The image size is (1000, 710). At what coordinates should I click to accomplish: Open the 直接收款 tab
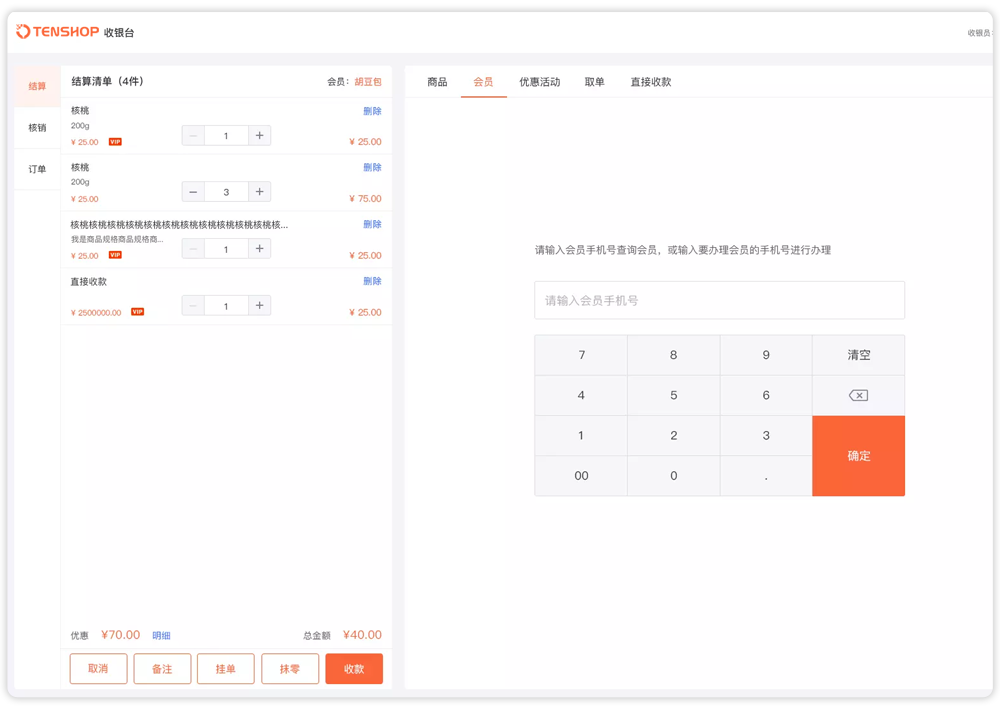651,82
